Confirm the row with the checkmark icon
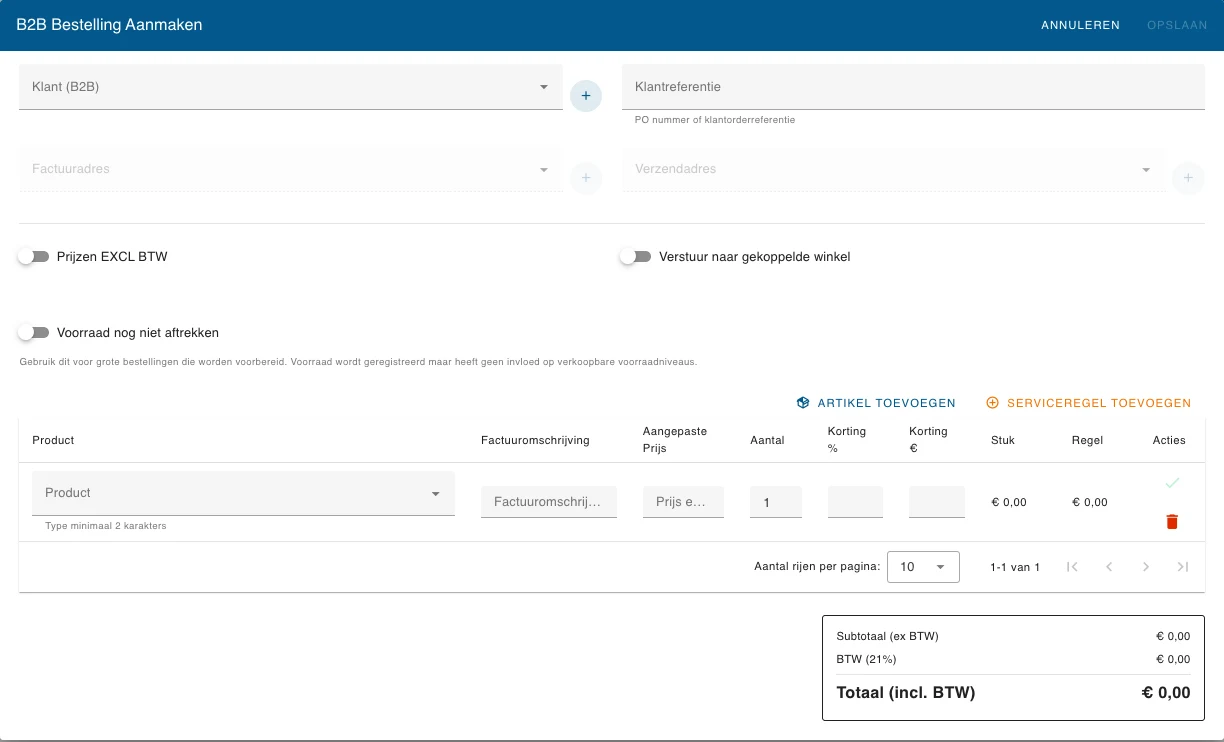The height and width of the screenshot is (742, 1224). [1172, 483]
